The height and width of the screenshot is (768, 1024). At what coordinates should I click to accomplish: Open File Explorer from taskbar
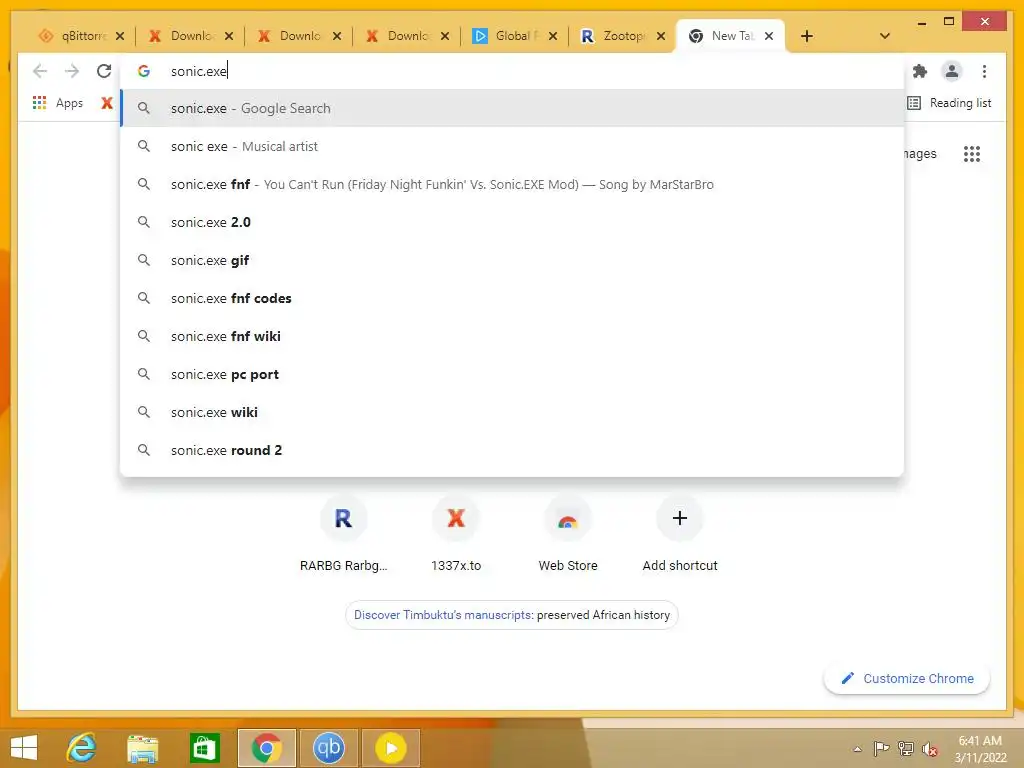pos(143,747)
